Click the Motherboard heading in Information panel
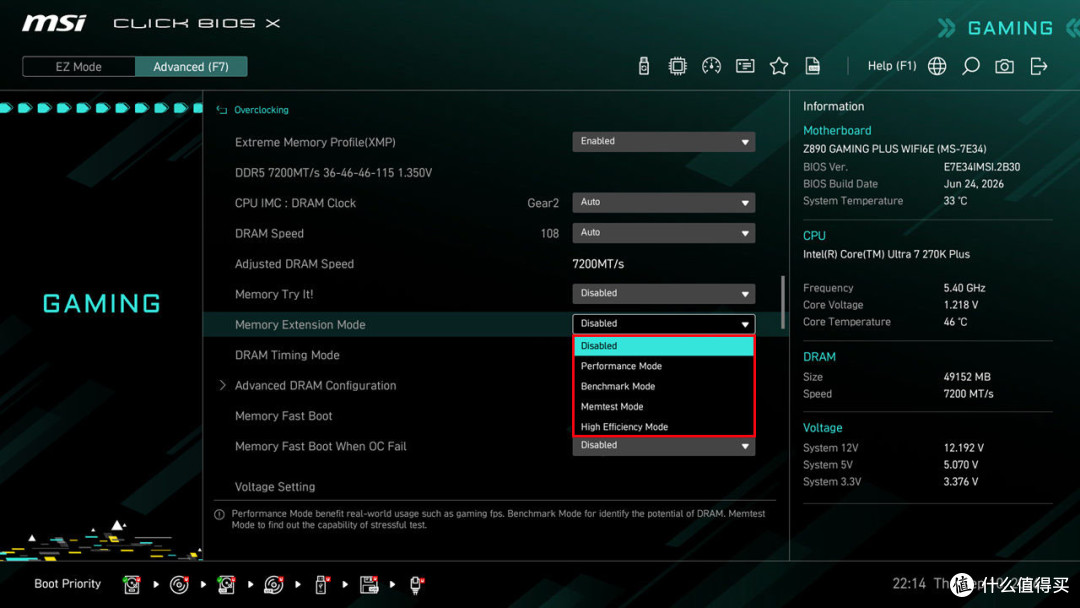1080x608 pixels. 837,131
